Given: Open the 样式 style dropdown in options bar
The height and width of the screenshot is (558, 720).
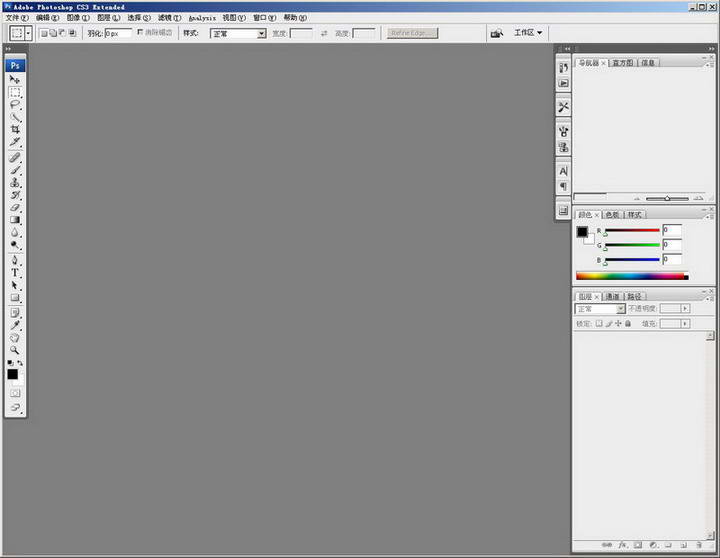Looking at the screenshot, I should [238, 33].
